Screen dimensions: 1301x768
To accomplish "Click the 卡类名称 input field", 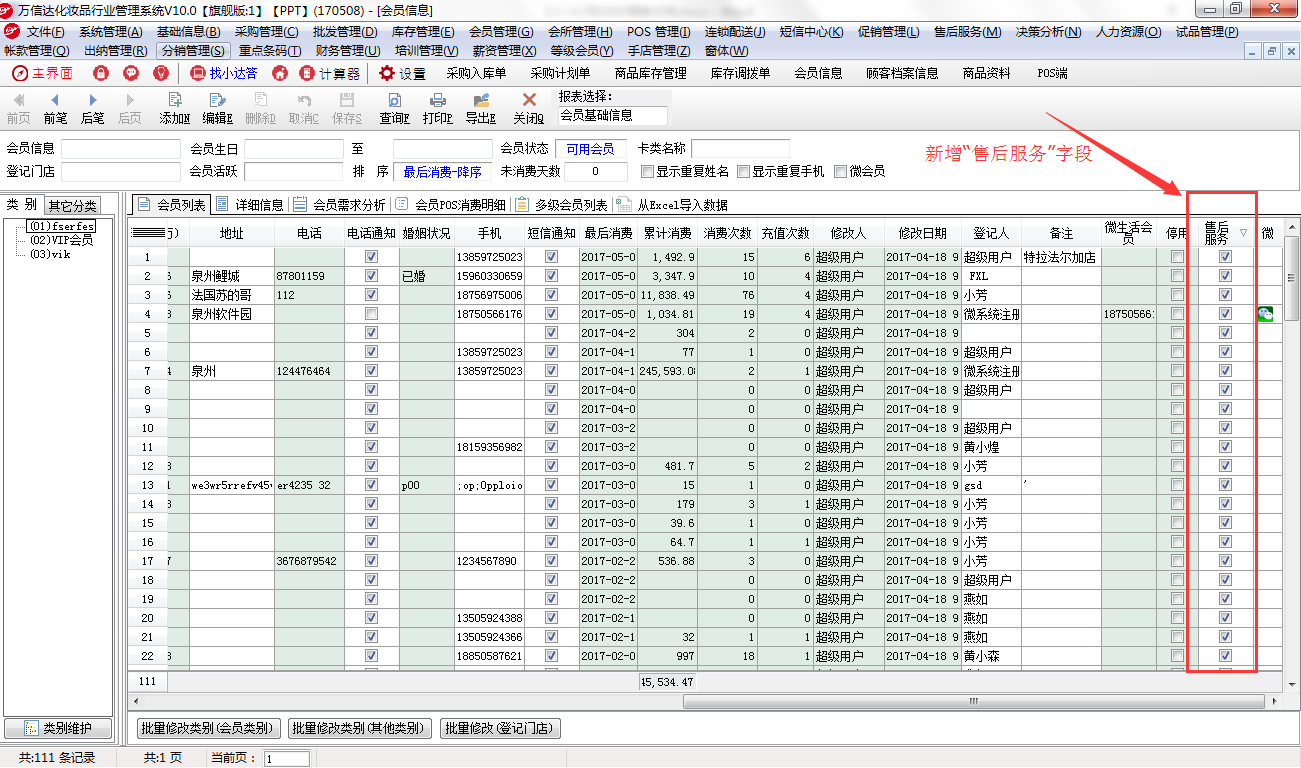I will (740, 148).
